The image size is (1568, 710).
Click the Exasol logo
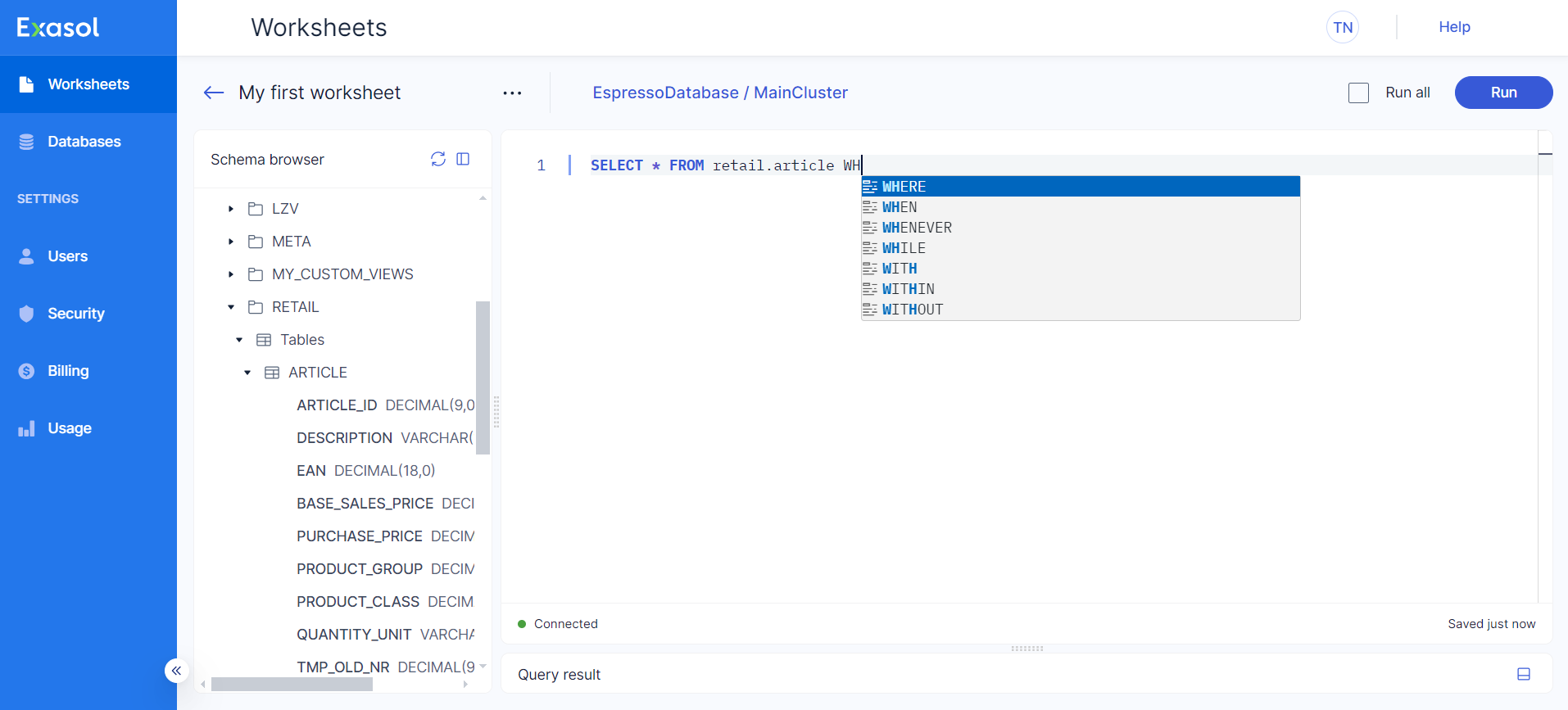(58, 28)
